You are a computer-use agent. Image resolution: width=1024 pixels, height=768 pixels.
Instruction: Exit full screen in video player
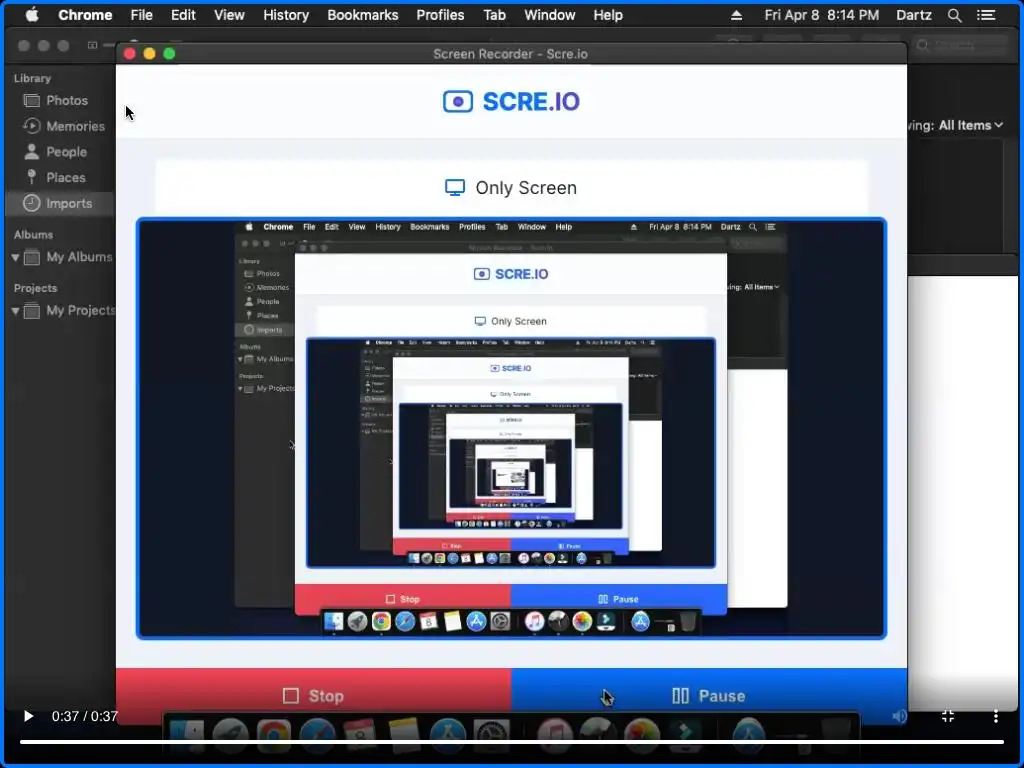[x=948, y=716]
